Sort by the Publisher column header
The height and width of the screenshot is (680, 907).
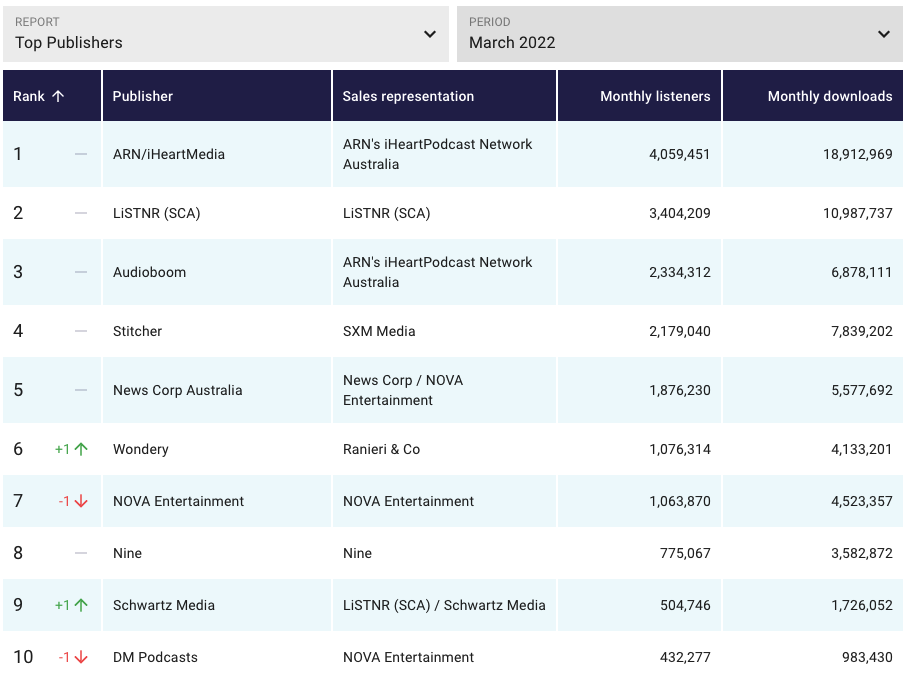coord(217,96)
